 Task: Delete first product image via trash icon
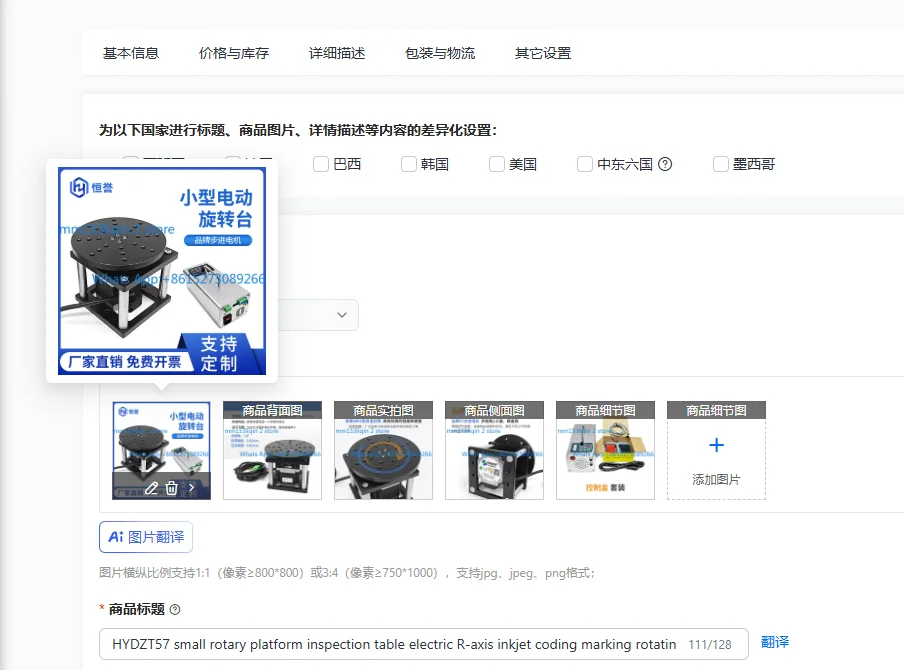pyautogui.click(x=171, y=488)
